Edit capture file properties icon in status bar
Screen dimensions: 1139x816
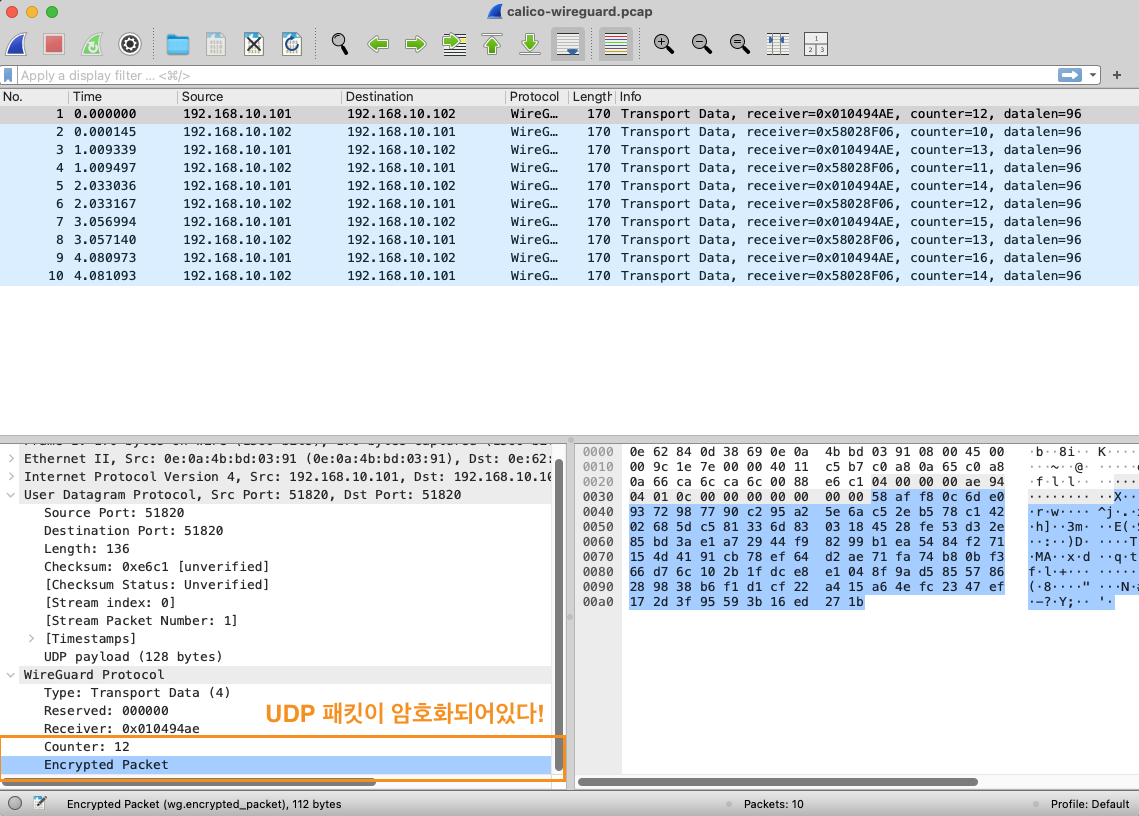tap(40, 803)
